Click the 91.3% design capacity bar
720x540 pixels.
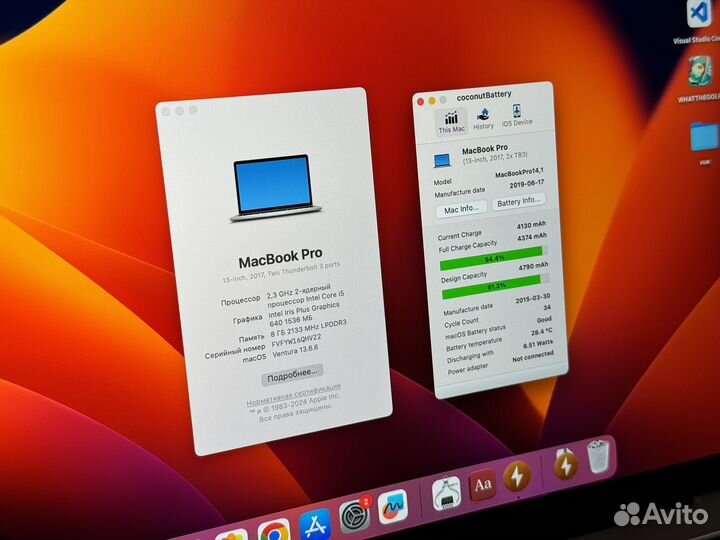(495, 286)
